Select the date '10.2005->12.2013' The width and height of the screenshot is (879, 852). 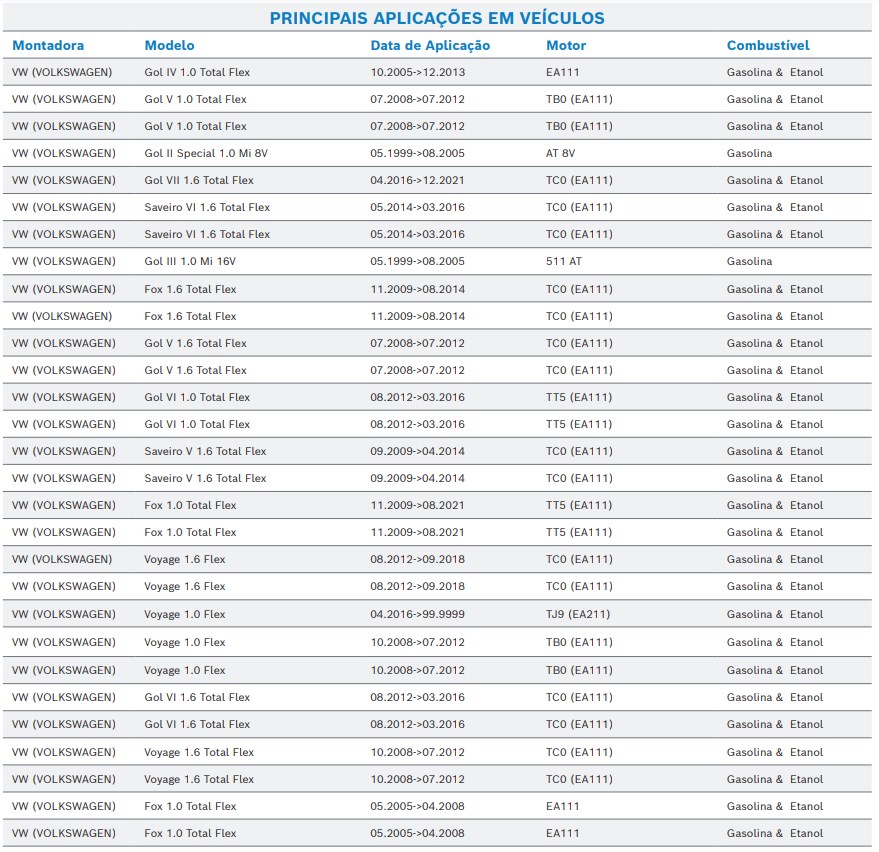coord(418,72)
